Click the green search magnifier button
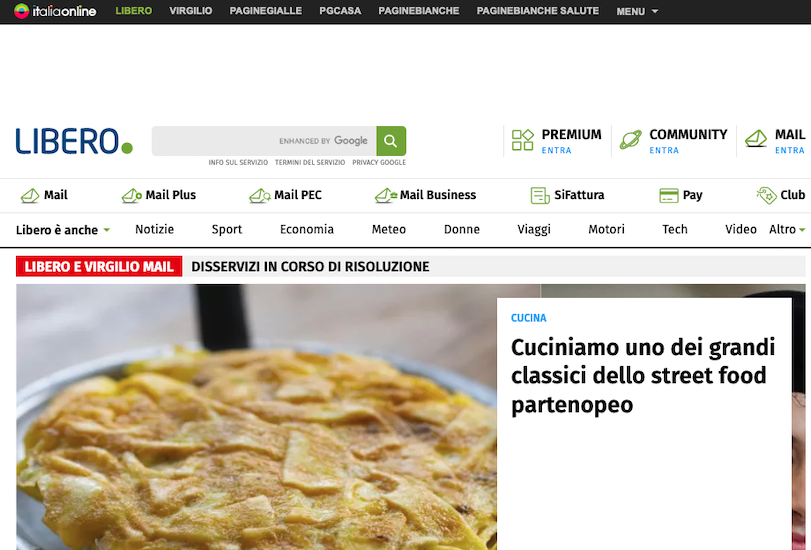This screenshot has width=811, height=550. (x=391, y=141)
